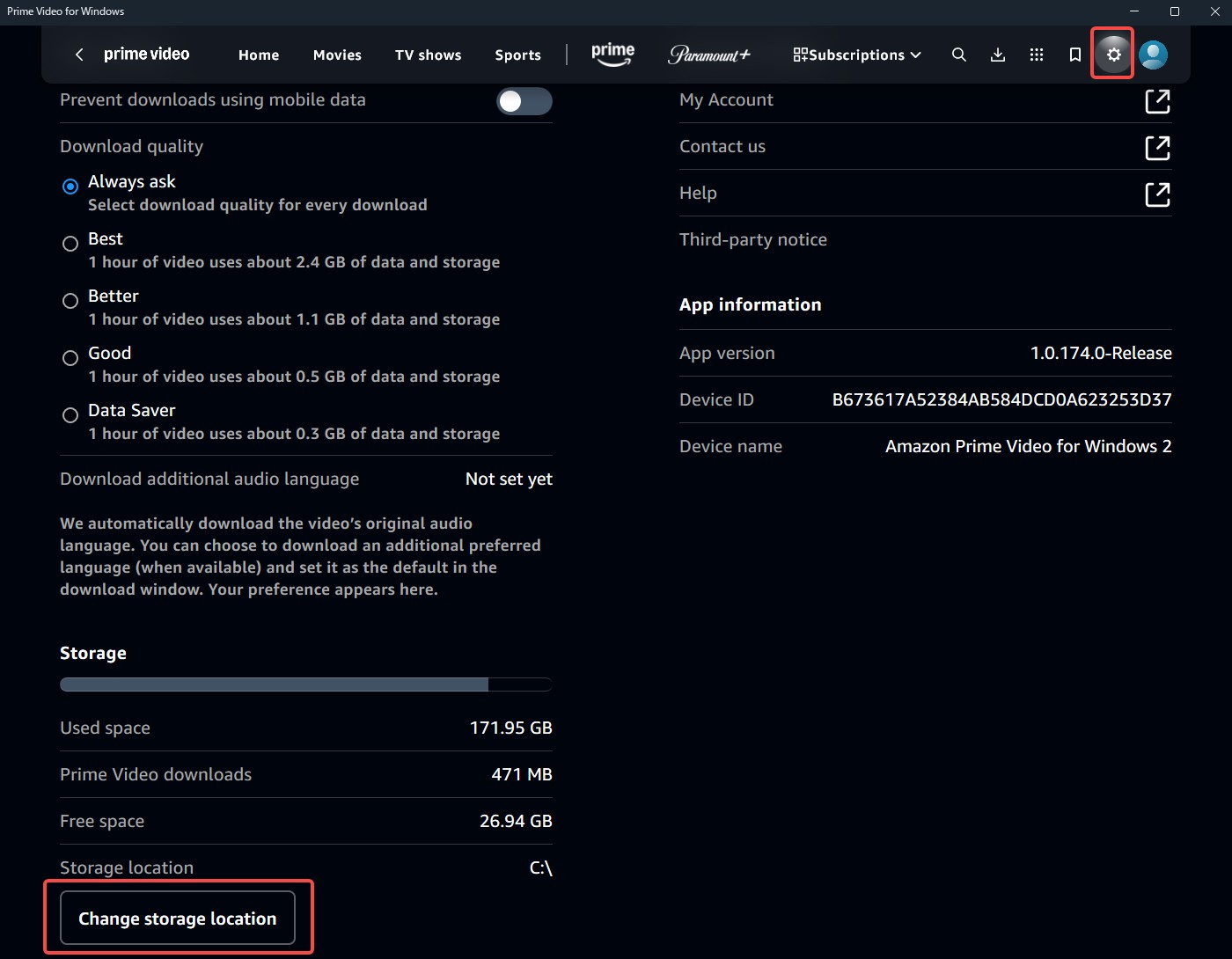The image size is (1232, 959).
Task: Click the Download quality label
Action: tap(131, 146)
